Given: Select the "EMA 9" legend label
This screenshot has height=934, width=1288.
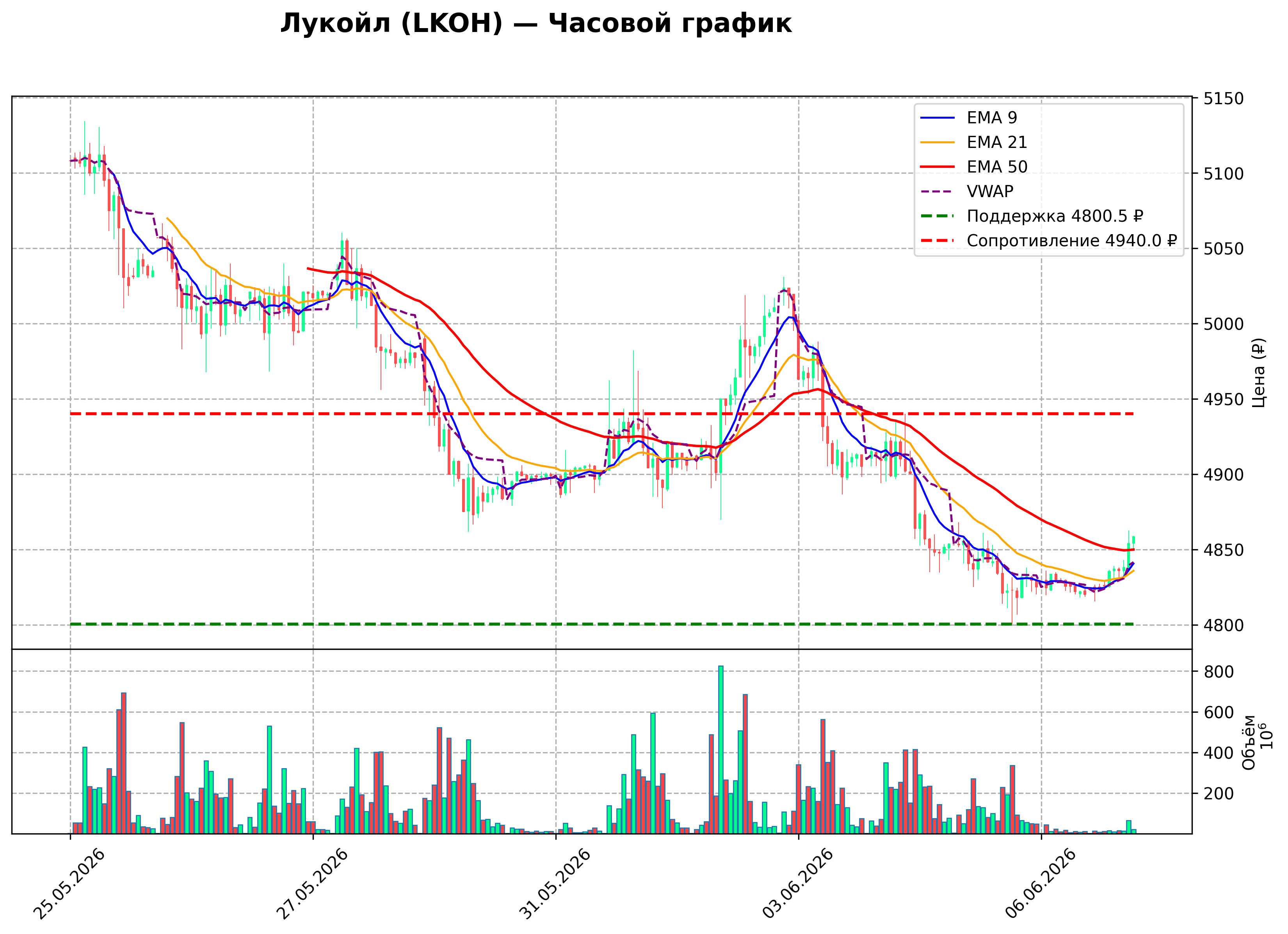Looking at the screenshot, I should click(x=991, y=117).
